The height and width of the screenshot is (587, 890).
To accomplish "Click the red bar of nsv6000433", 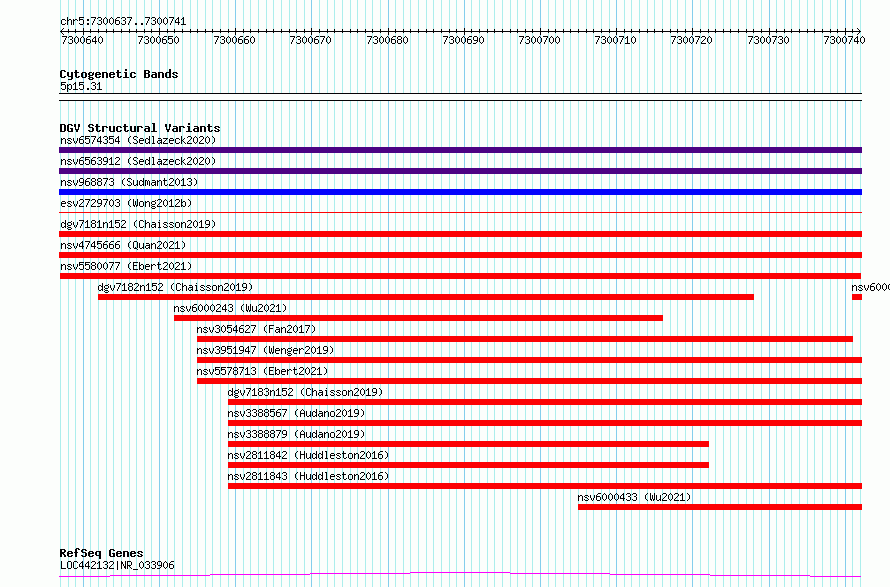I will [720, 507].
